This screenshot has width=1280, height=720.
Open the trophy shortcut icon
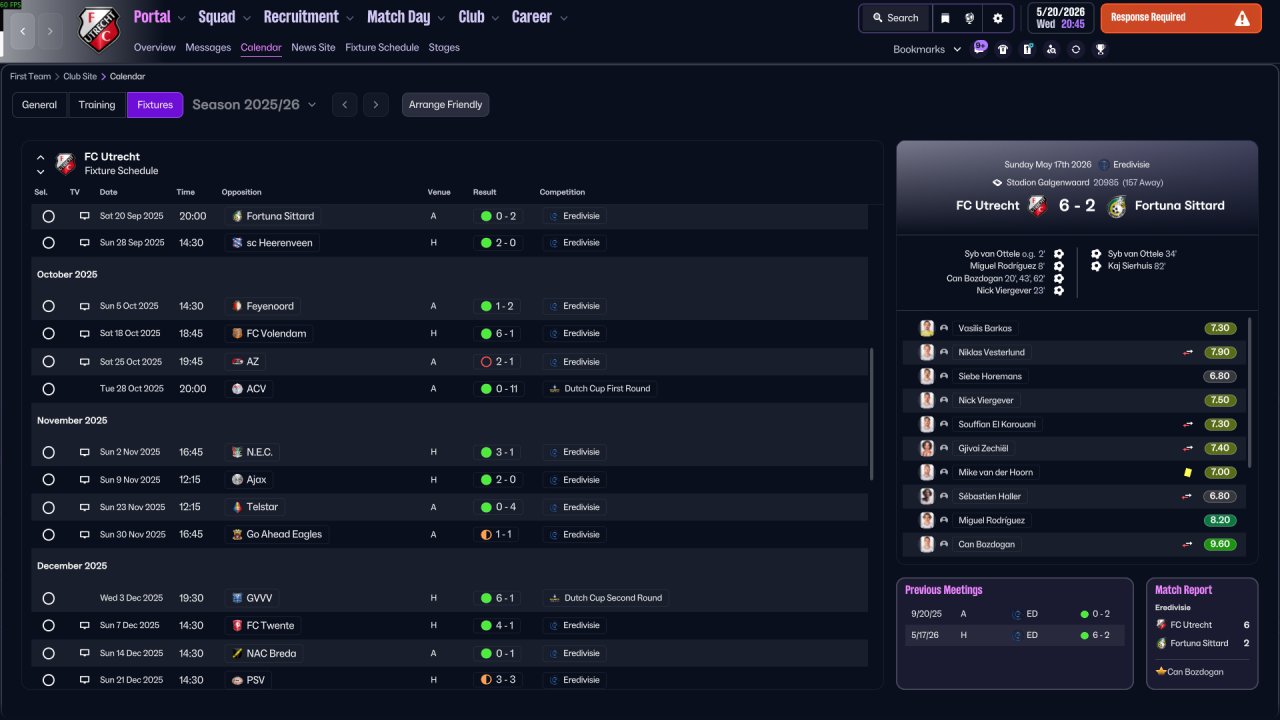coord(1100,49)
